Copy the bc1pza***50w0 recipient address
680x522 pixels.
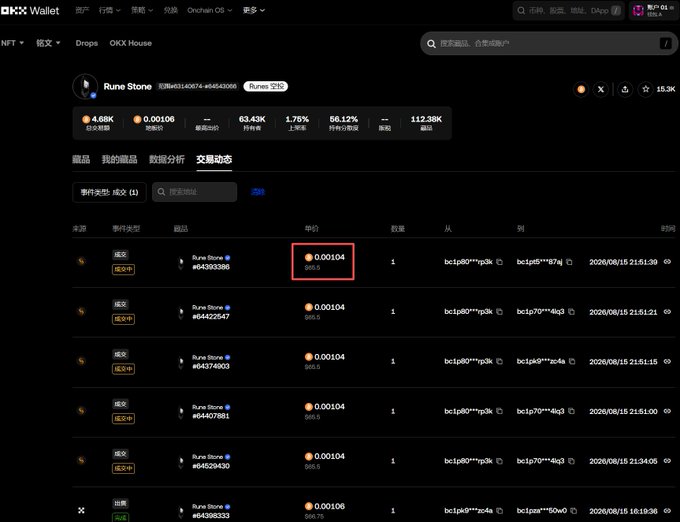(x=574, y=511)
